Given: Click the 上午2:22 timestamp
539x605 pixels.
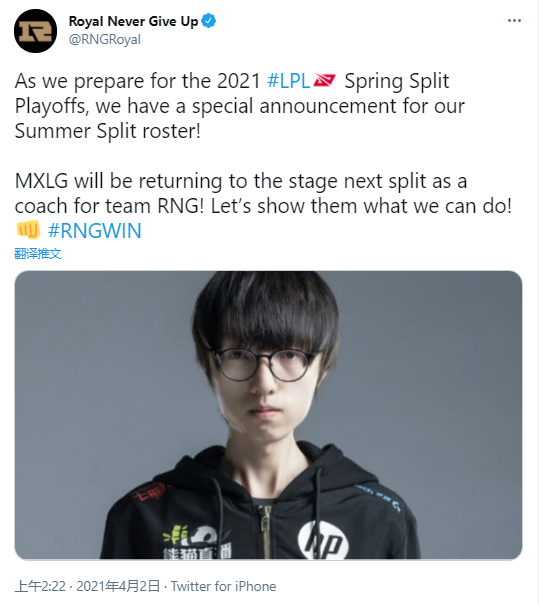Looking at the screenshot, I should [x=41, y=586].
